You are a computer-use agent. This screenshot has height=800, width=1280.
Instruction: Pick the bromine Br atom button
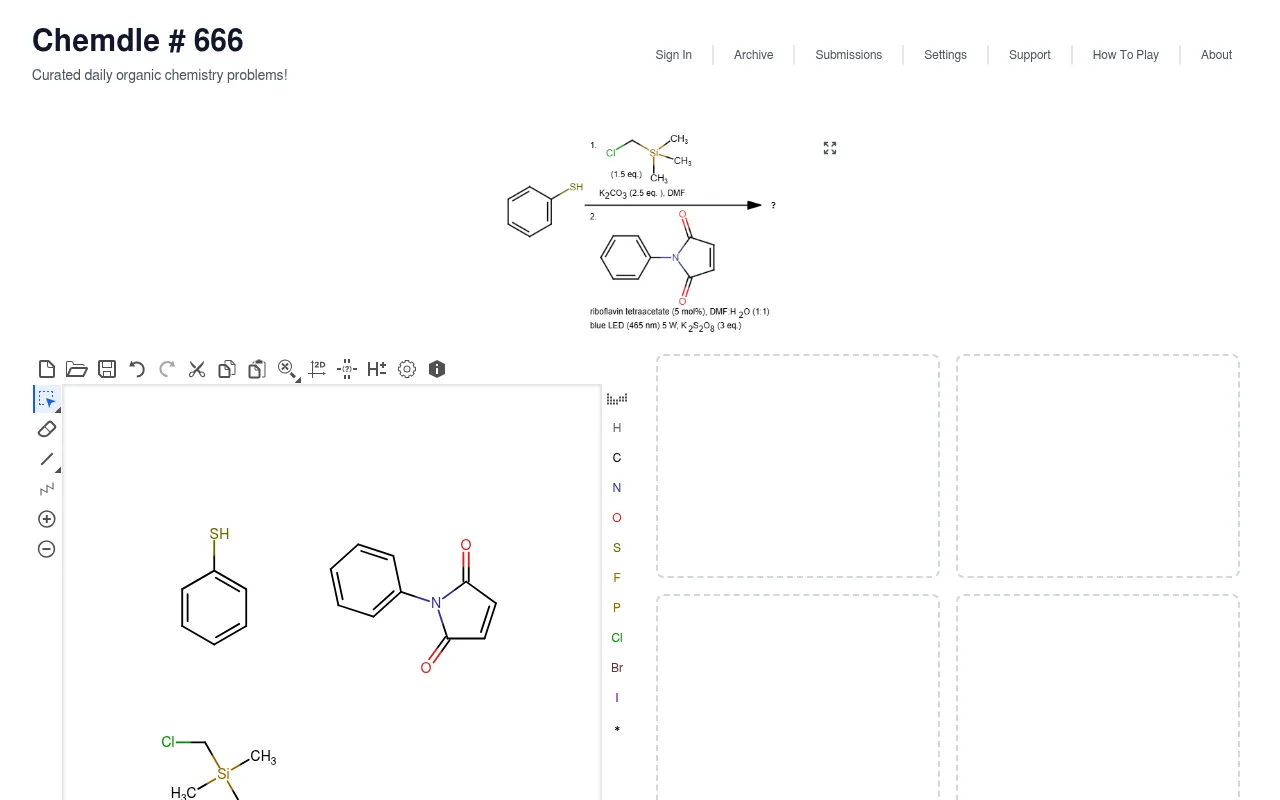[617, 668]
